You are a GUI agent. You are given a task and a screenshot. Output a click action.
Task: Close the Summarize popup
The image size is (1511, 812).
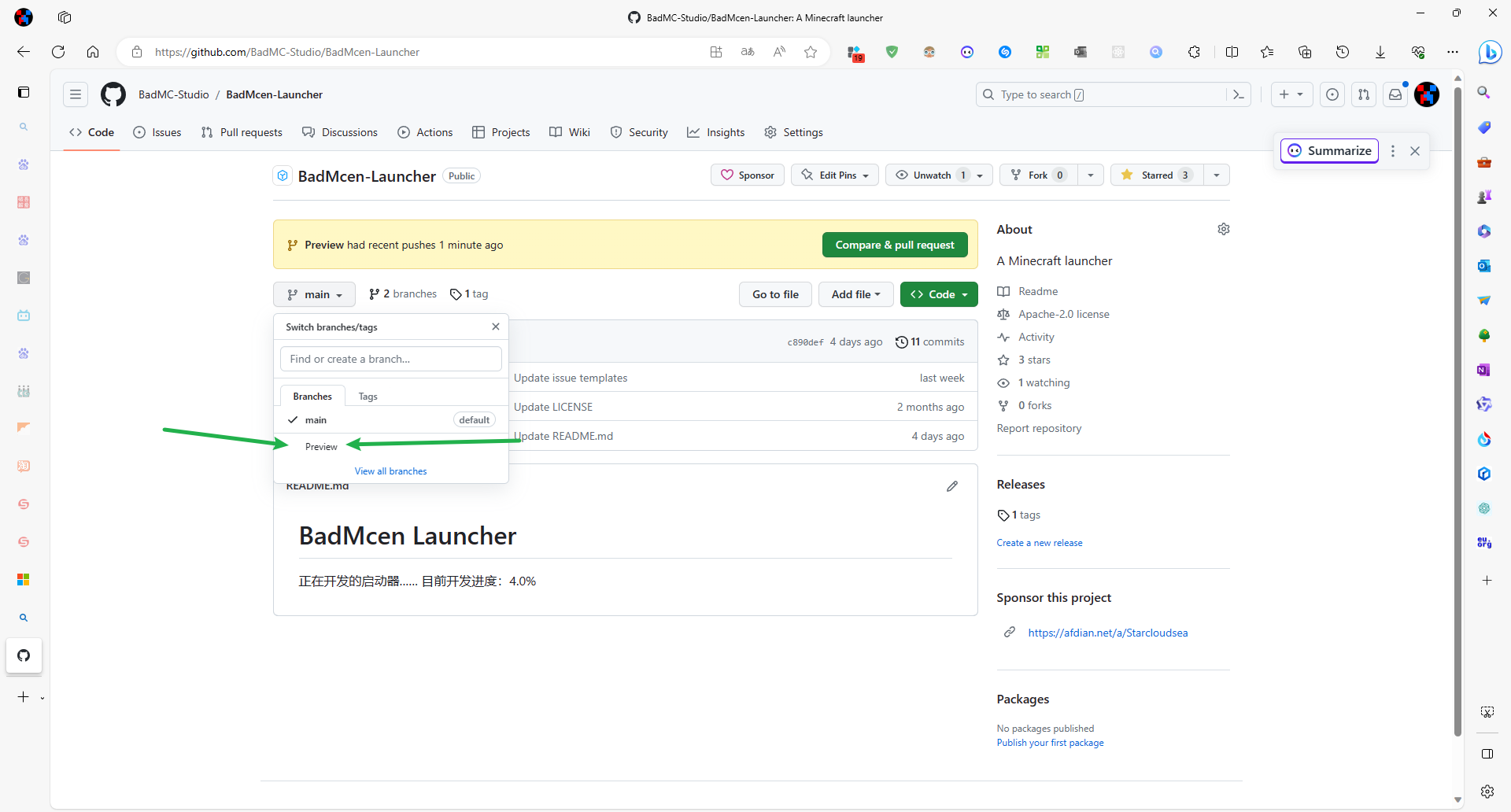tap(1415, 151)
